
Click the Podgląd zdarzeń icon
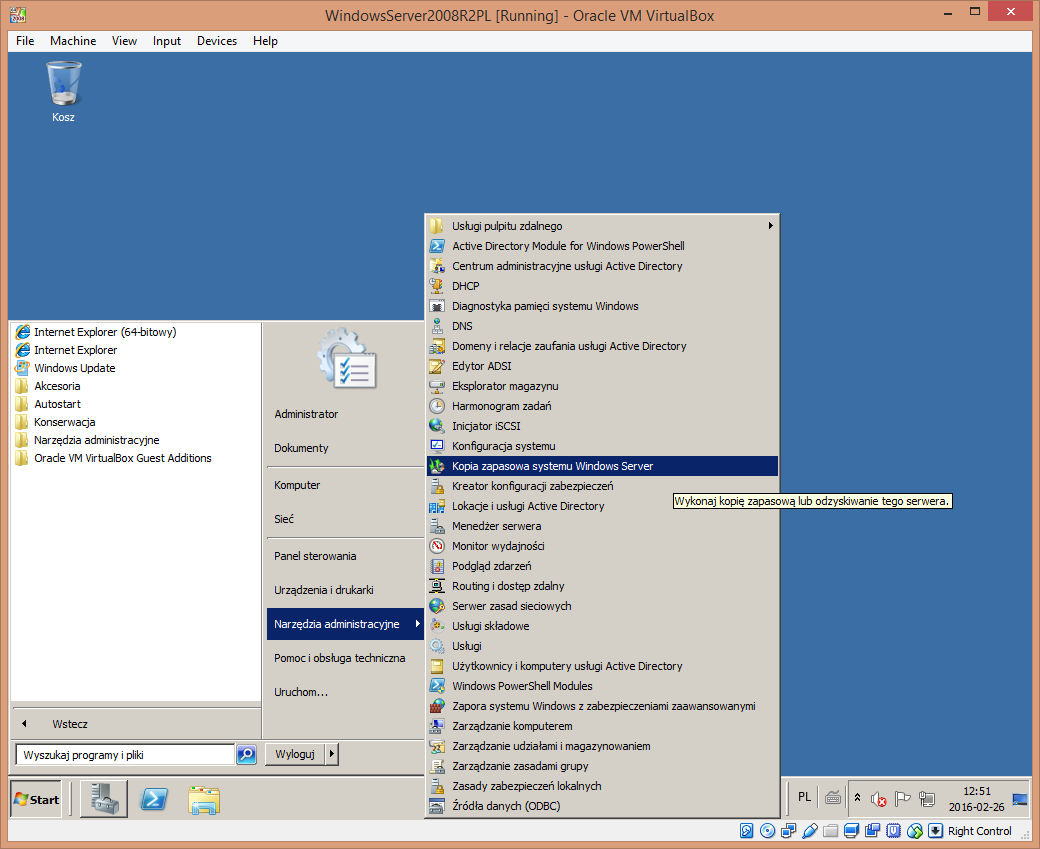(437, 566)
